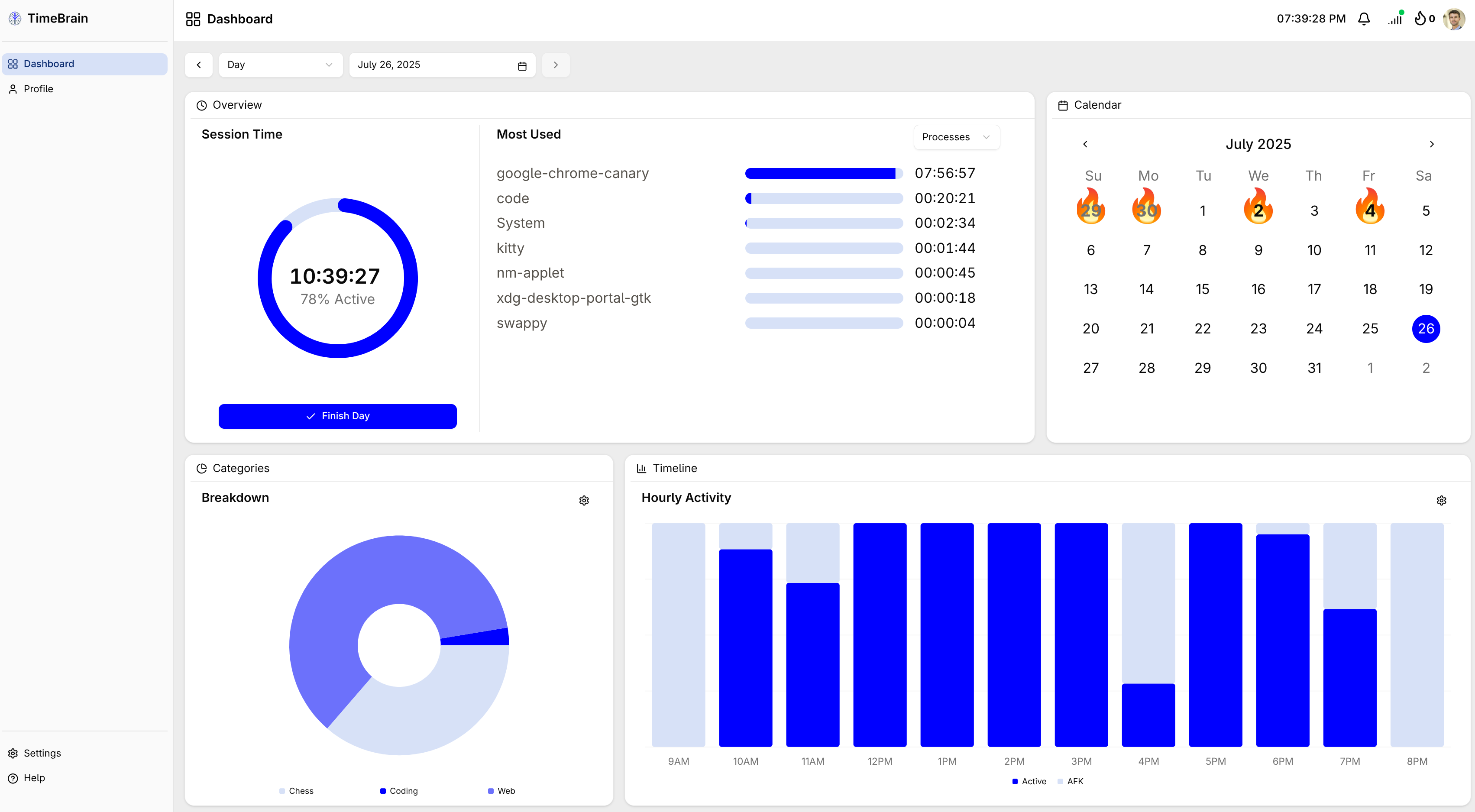Toggle Chess category in chart legend

296,791
